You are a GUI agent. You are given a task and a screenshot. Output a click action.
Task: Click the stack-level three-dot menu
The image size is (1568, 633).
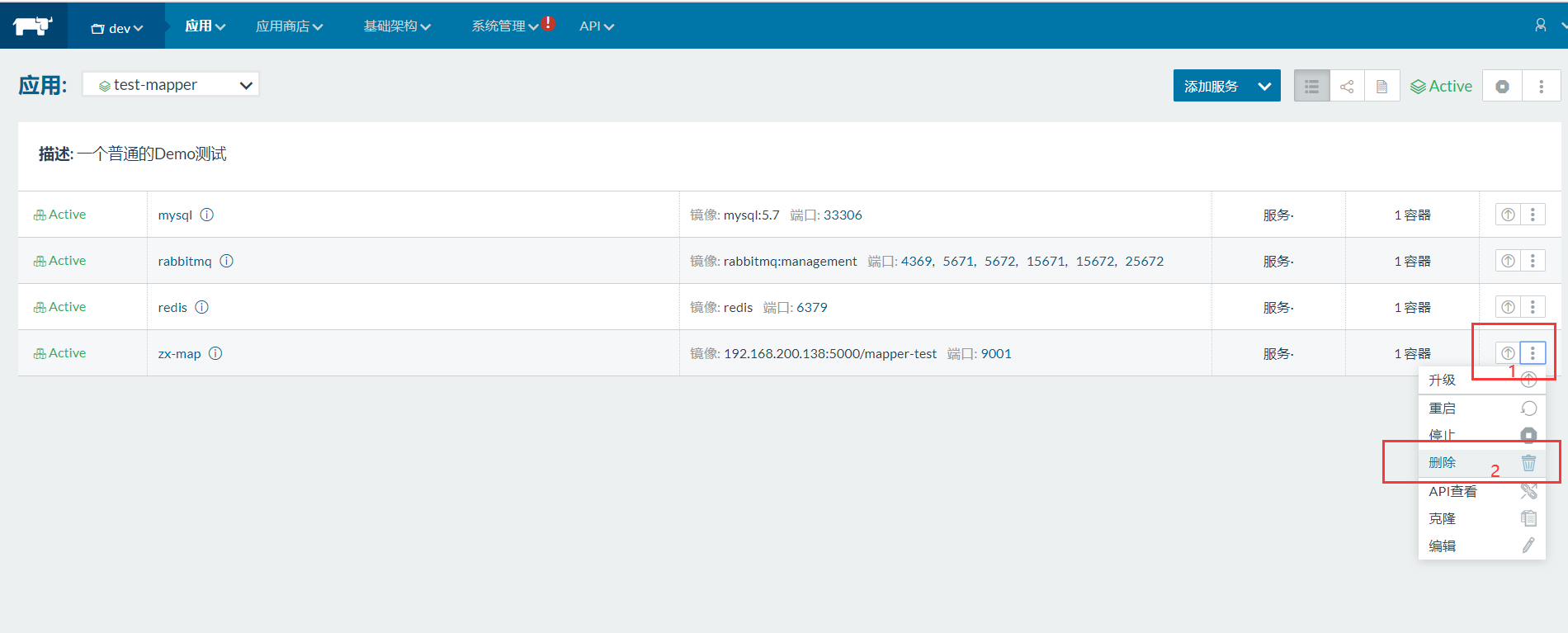(1541, 87)
